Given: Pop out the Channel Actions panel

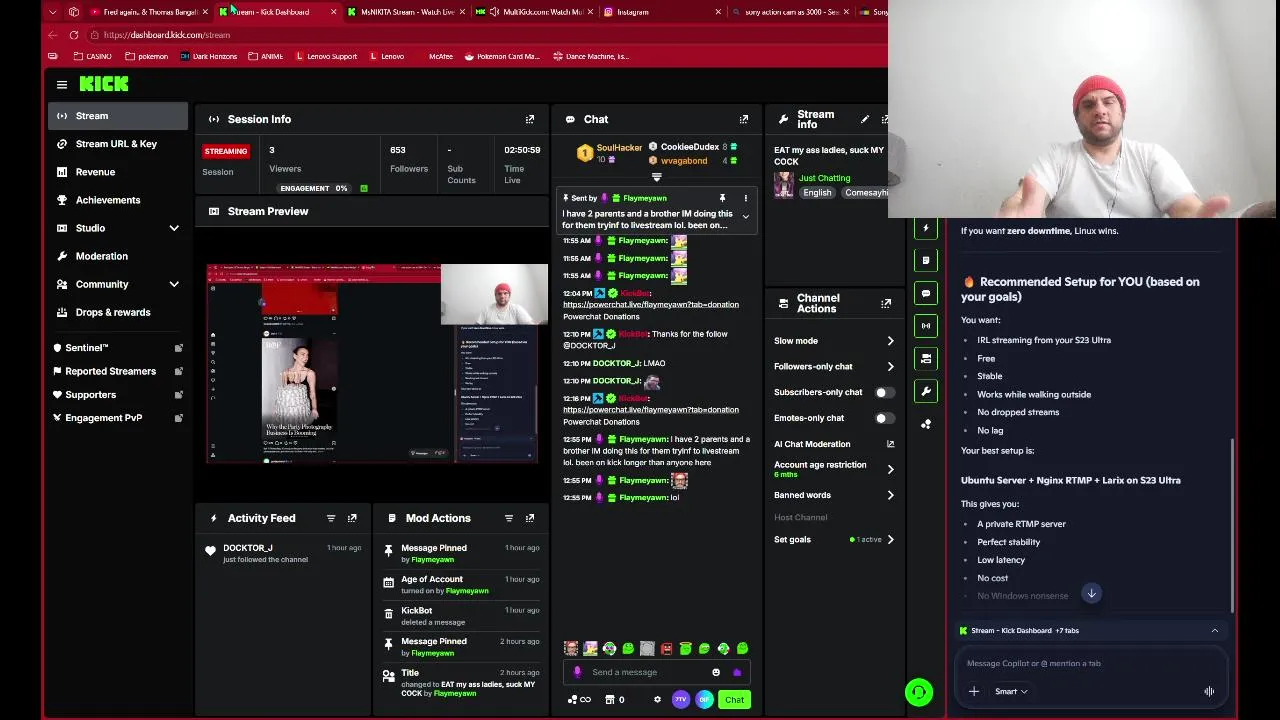Looking at the screenshot, I should tap(886, 303).
